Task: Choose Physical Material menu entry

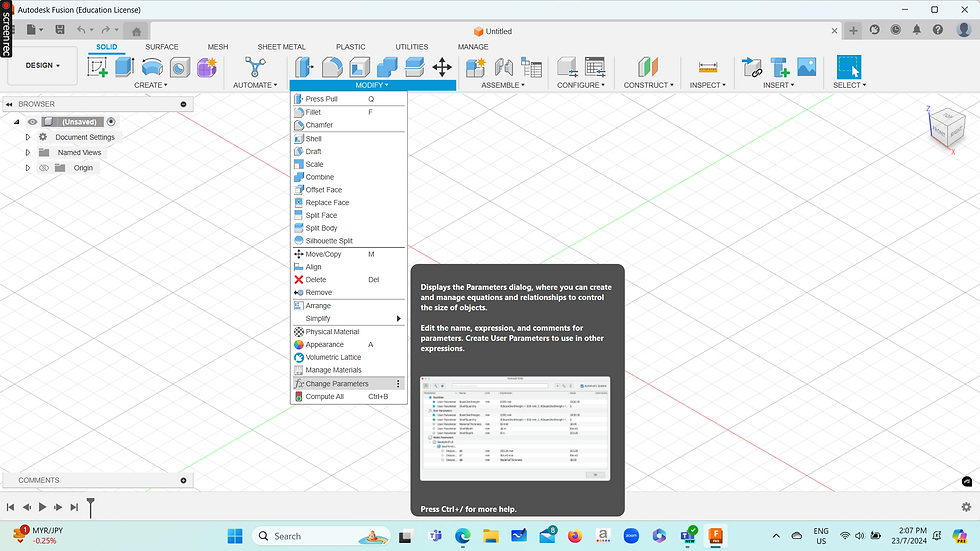Action: 349,332
